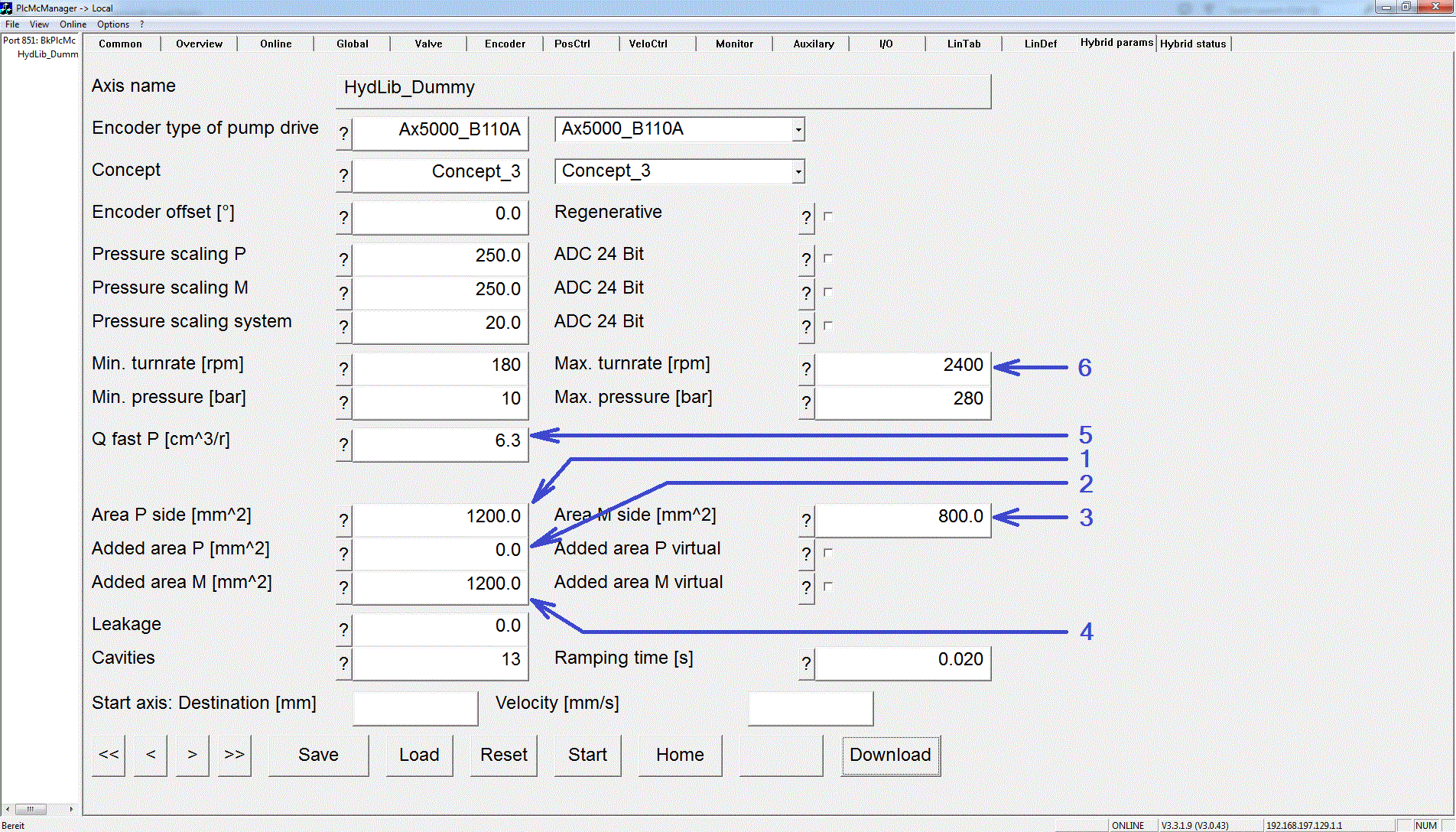Click the Velocity [mm/s] input field
The image size is (1456, 832).
(811, 708)
